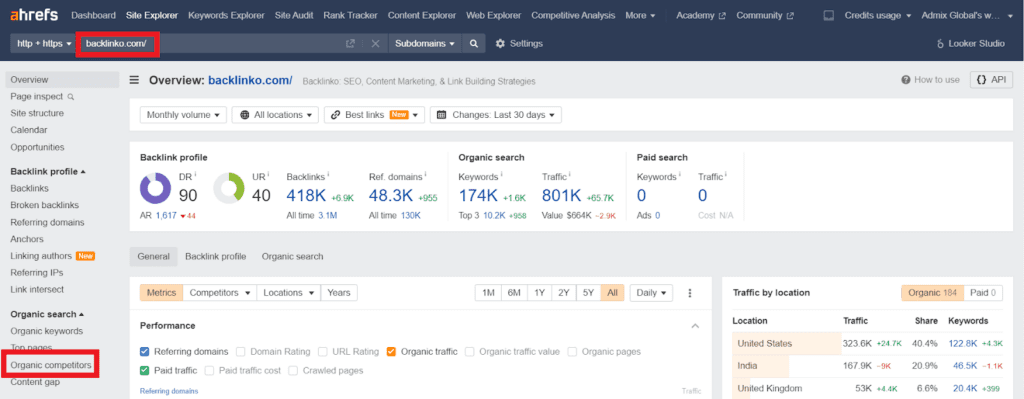Open the Competitors chart dropdown
The image size is (1024, 399).
(220, 293)
